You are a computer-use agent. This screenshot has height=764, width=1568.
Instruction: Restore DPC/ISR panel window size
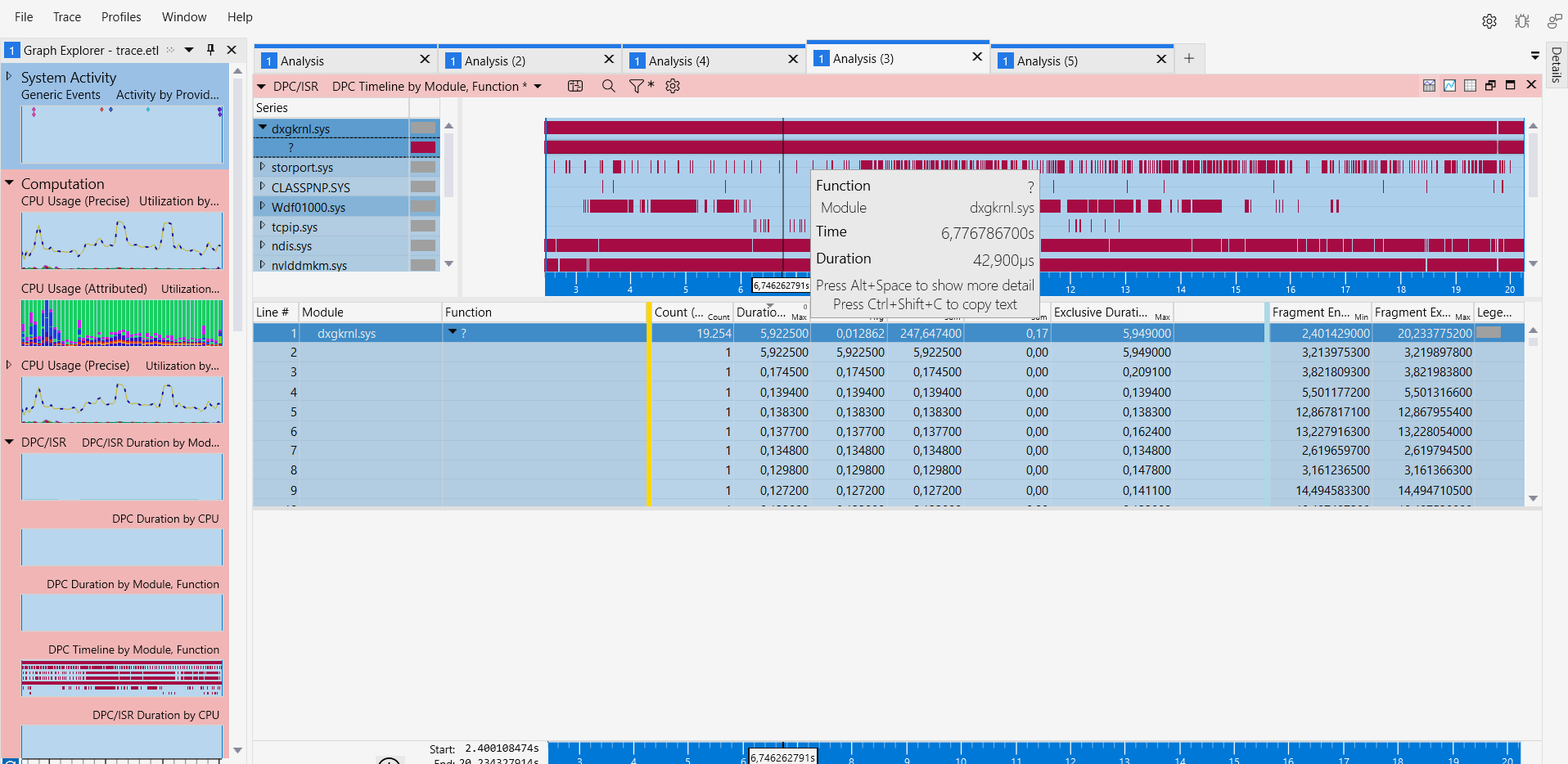click(1490, 85)
